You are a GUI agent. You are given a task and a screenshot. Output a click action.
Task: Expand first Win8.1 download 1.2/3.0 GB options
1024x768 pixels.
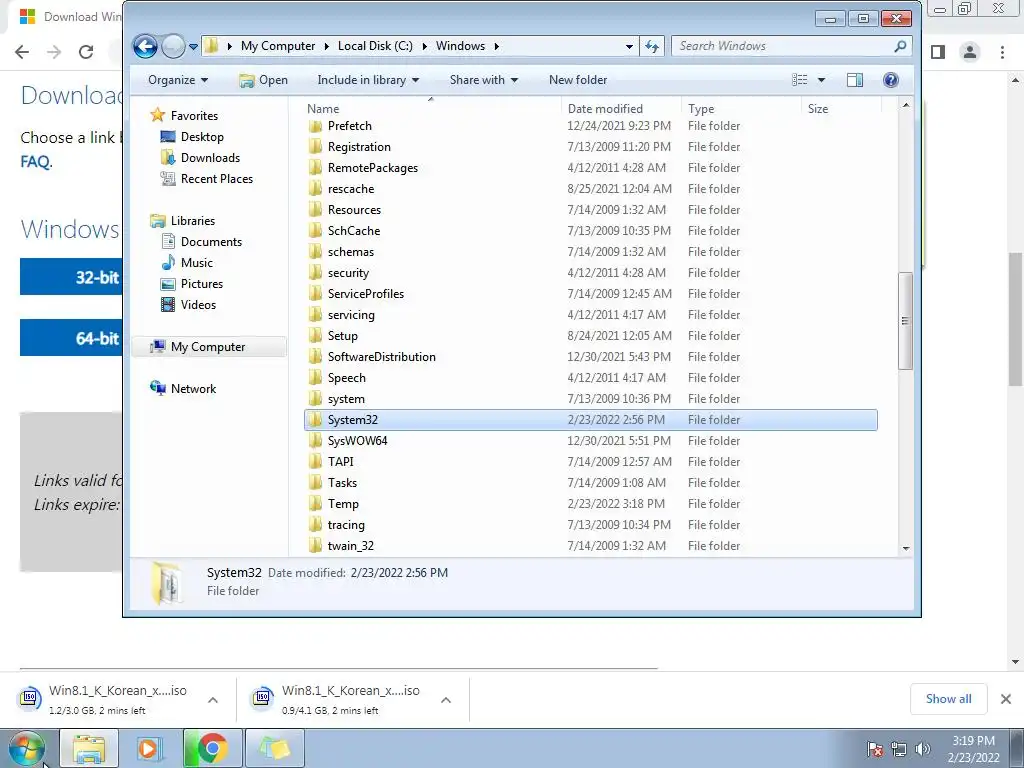pos(213,700)
